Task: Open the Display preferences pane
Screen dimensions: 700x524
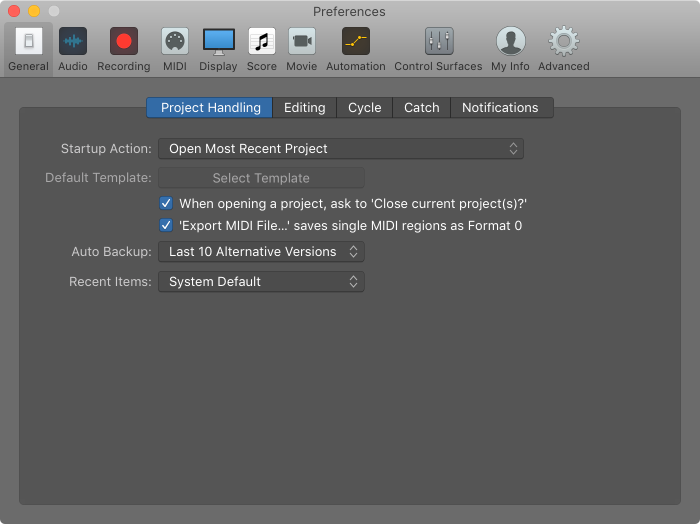Action: click(x=218, y=49)
